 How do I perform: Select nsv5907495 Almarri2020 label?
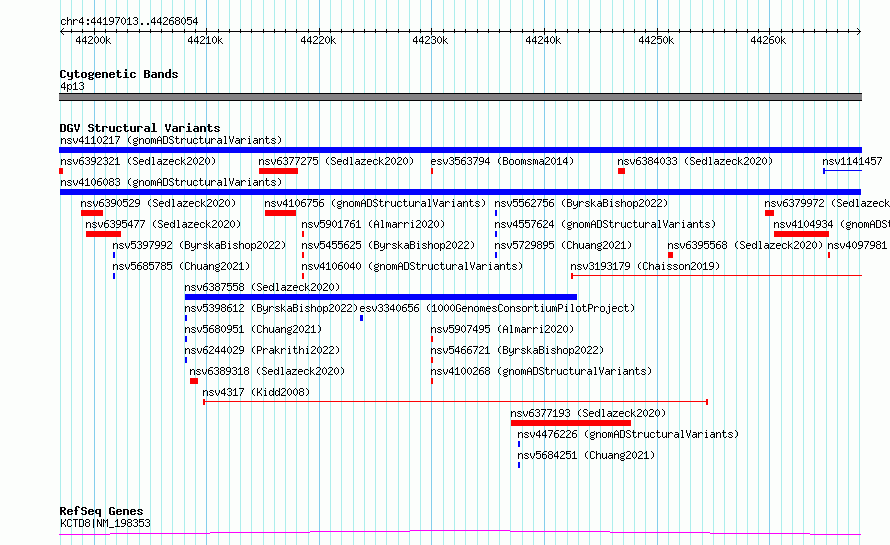click(x=502, y=329)
